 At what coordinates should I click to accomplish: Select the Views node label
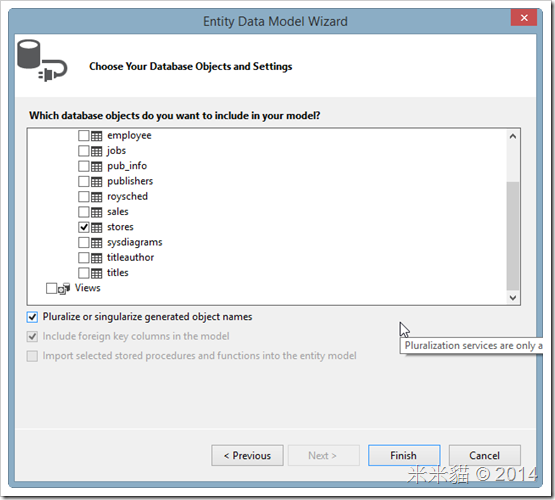87,288
